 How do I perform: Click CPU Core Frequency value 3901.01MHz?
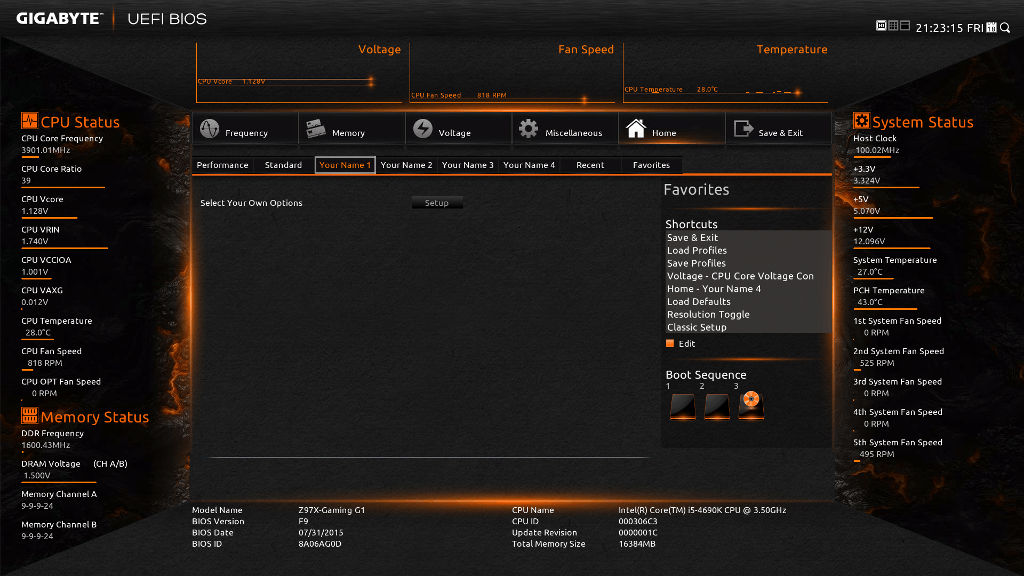[x=46, y=150]
